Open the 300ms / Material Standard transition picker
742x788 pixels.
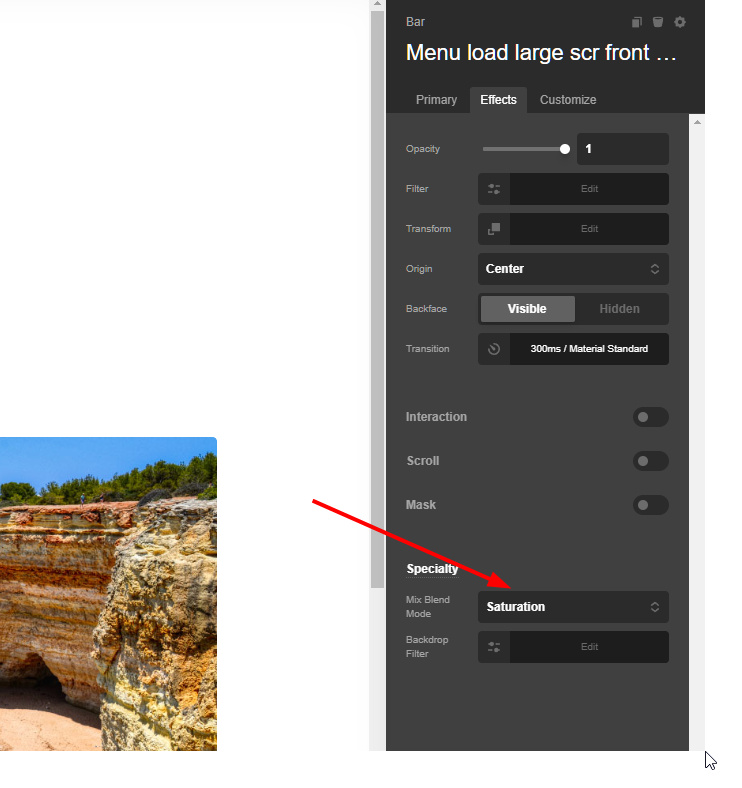[x=588, y=349]
